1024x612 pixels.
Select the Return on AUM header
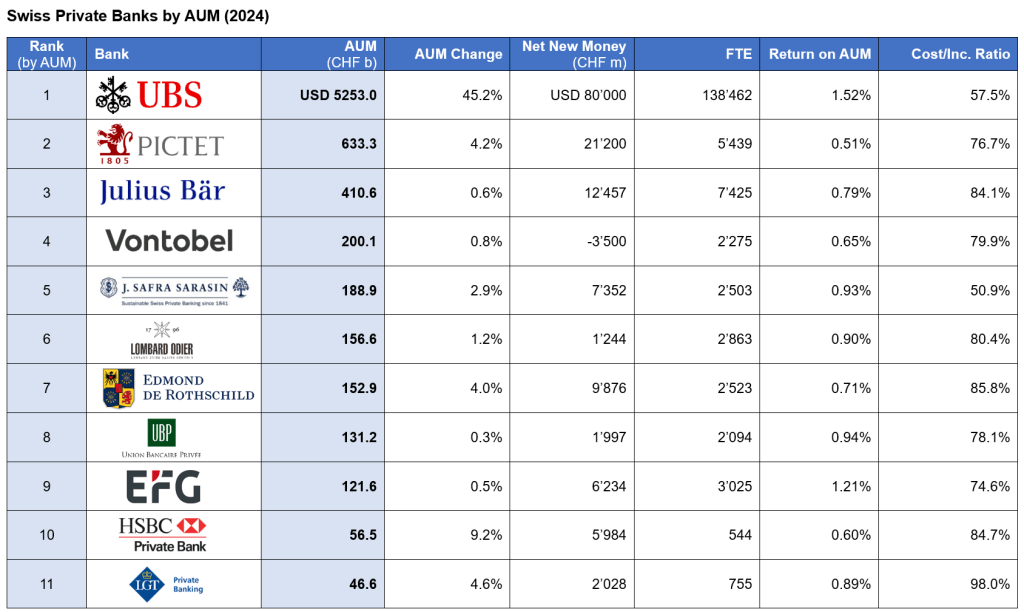(819, 54)
